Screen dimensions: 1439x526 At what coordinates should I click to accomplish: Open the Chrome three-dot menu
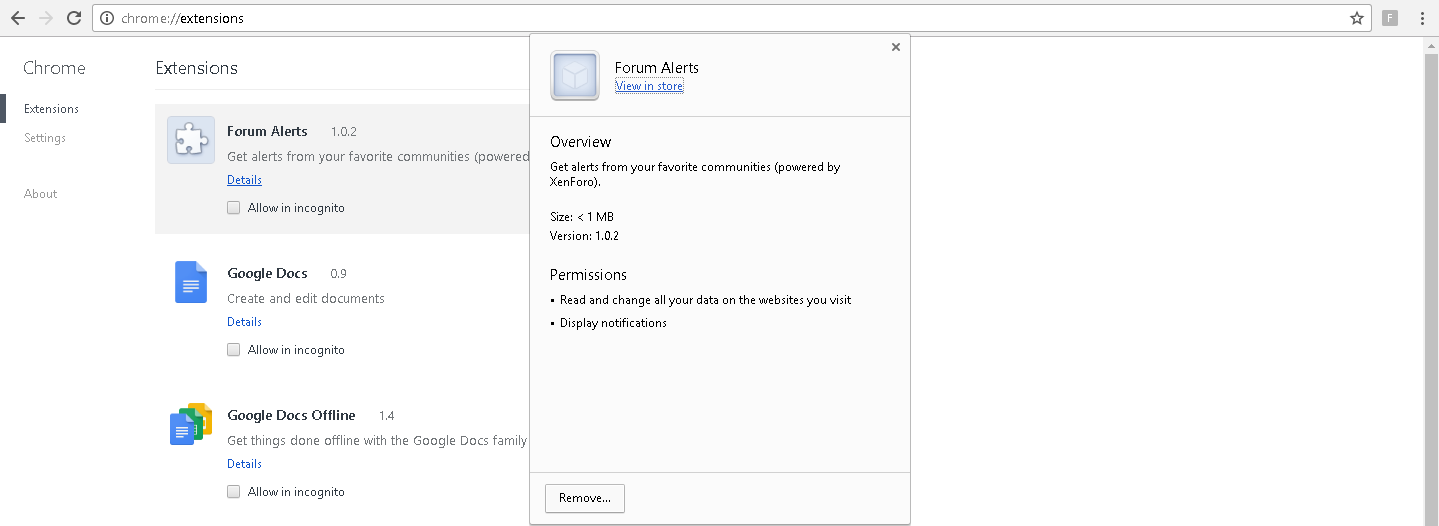pyautogui.click(x=1422, y=18)
